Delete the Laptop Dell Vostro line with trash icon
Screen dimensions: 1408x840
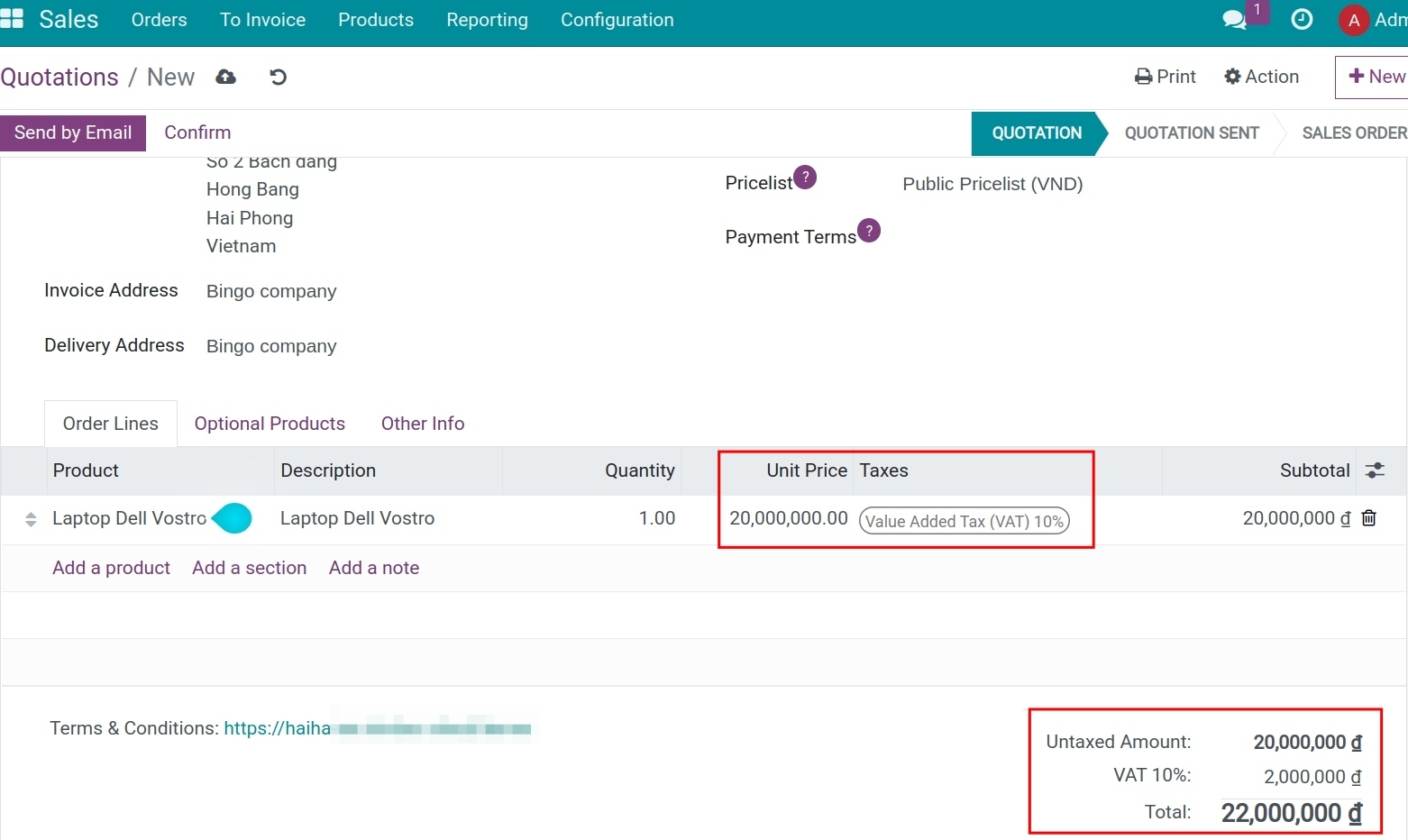[x=1369, y=518]
